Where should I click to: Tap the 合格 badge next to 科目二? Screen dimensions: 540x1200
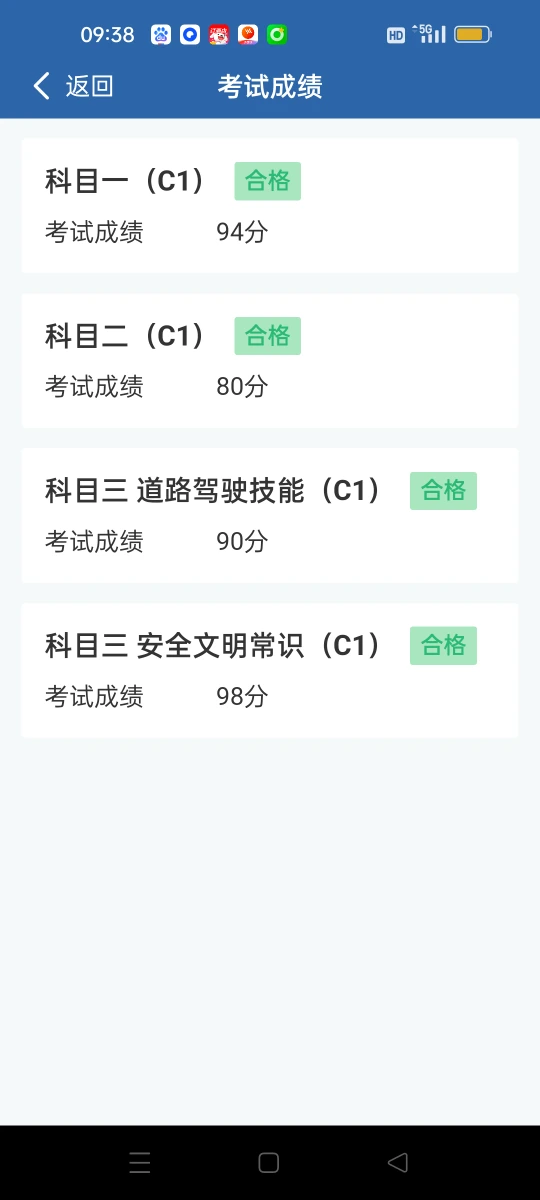point(268,336)
